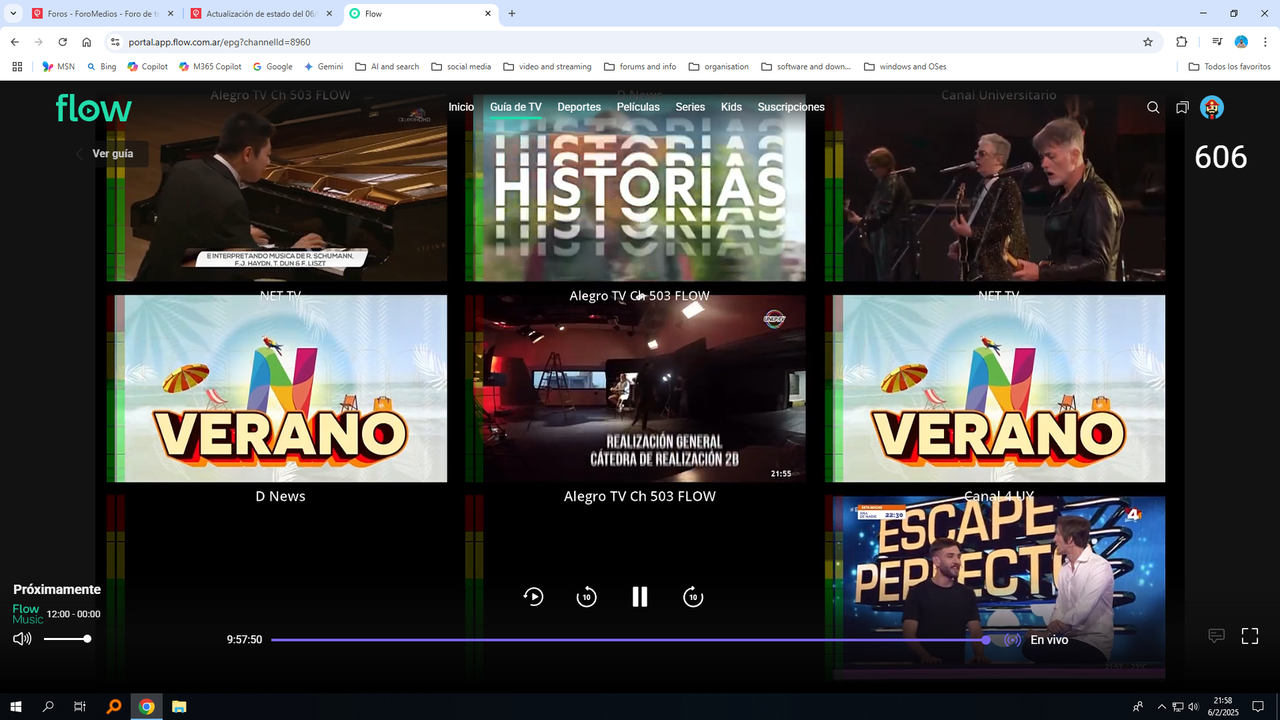Open the Películas section
1280x720 pixels.
638,107
